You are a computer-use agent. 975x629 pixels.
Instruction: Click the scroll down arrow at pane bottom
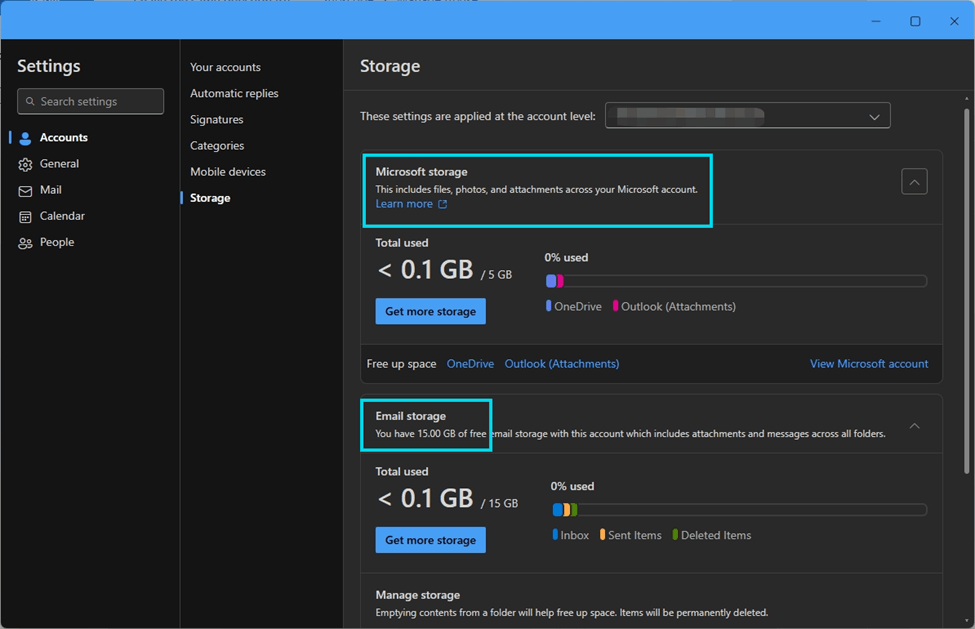[966, 621]
